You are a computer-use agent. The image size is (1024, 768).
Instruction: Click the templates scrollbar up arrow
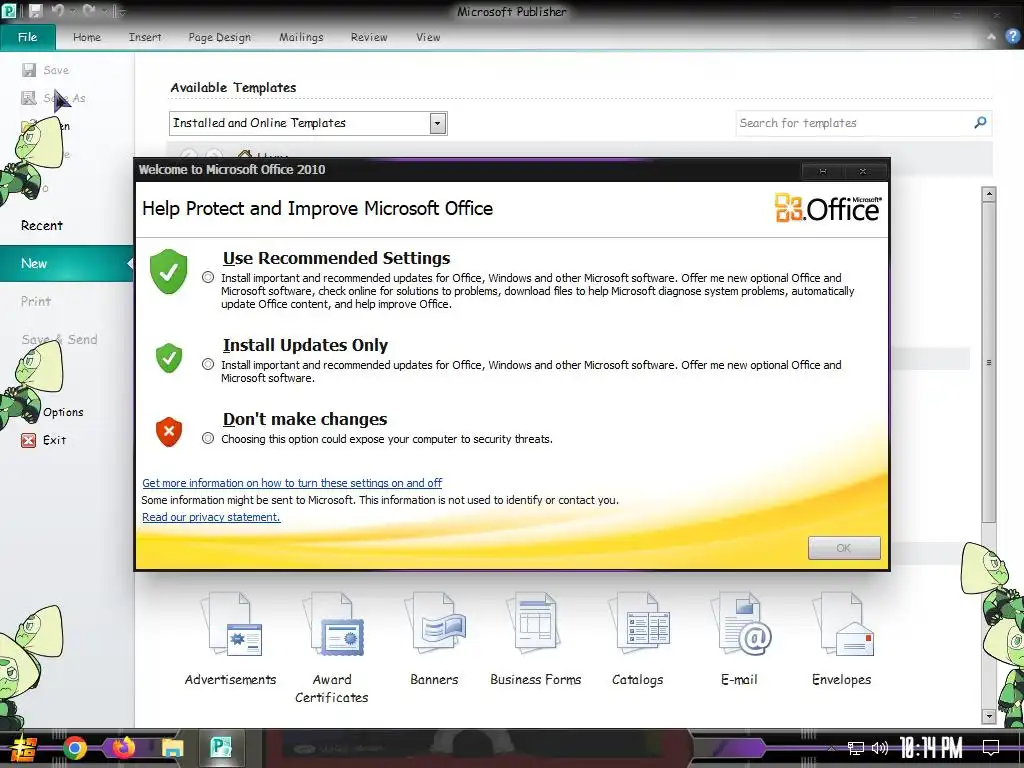(x=989, y=194)
